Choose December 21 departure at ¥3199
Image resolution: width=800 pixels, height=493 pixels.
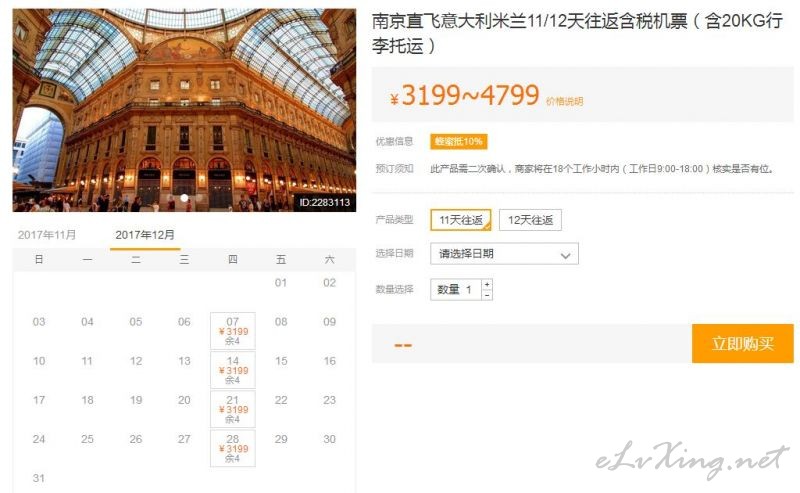pyautogui.click(x=232, y=409)
